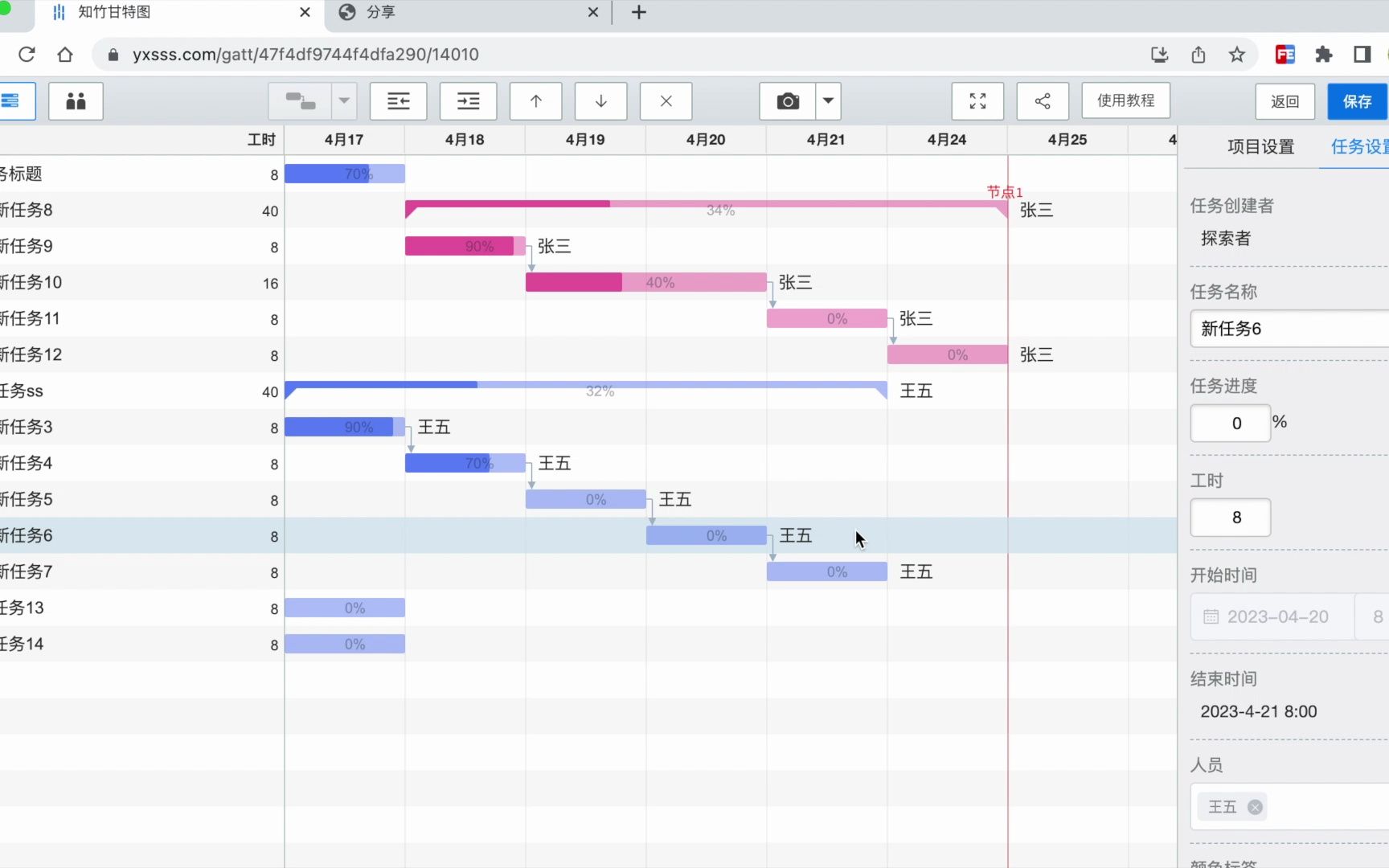1389x868 pixels.
Task: Open the 使用教程 tutorial
Action: pos(1125,100)
